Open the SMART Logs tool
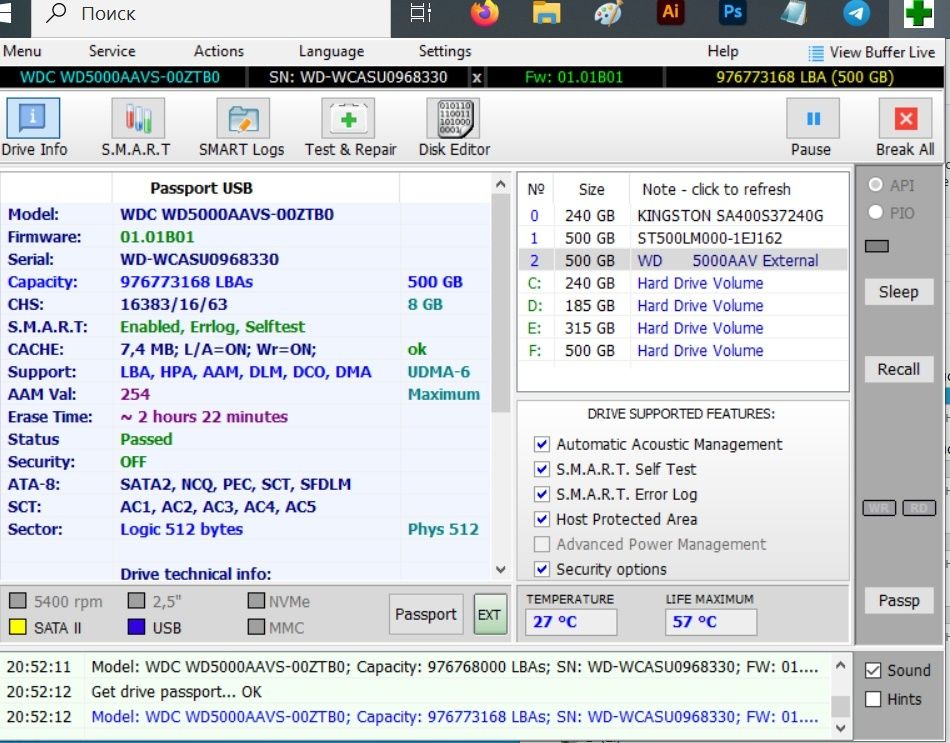The image size is (950, 743). pos(243,119)
